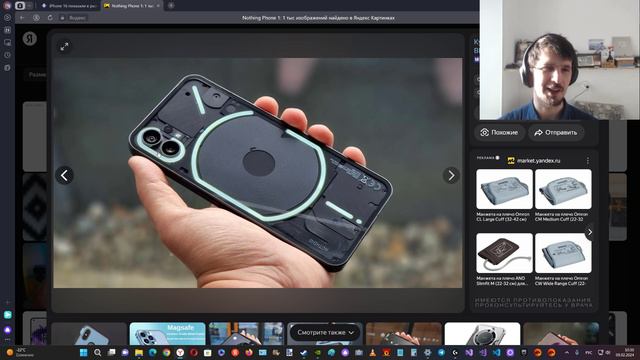This screenshot has width=640, height=360.
Task: Open Omron CM Medium Cuff product thumbnail
Action: (563, 189)
